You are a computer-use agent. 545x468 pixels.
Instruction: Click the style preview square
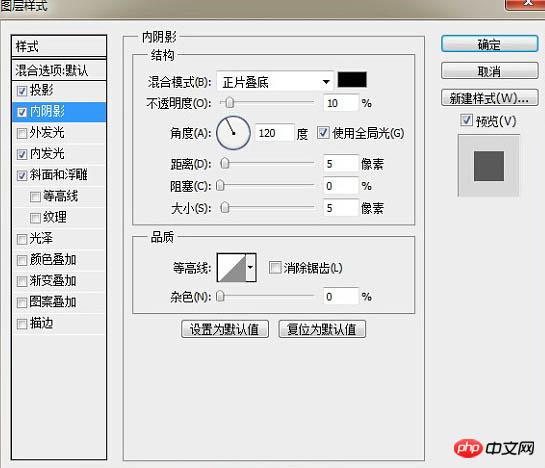[x=488, y=166]
